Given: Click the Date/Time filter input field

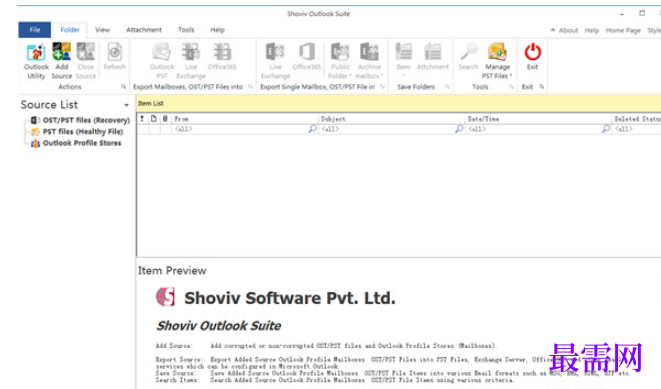Looking at the screenshot, I should pos(533,129).
